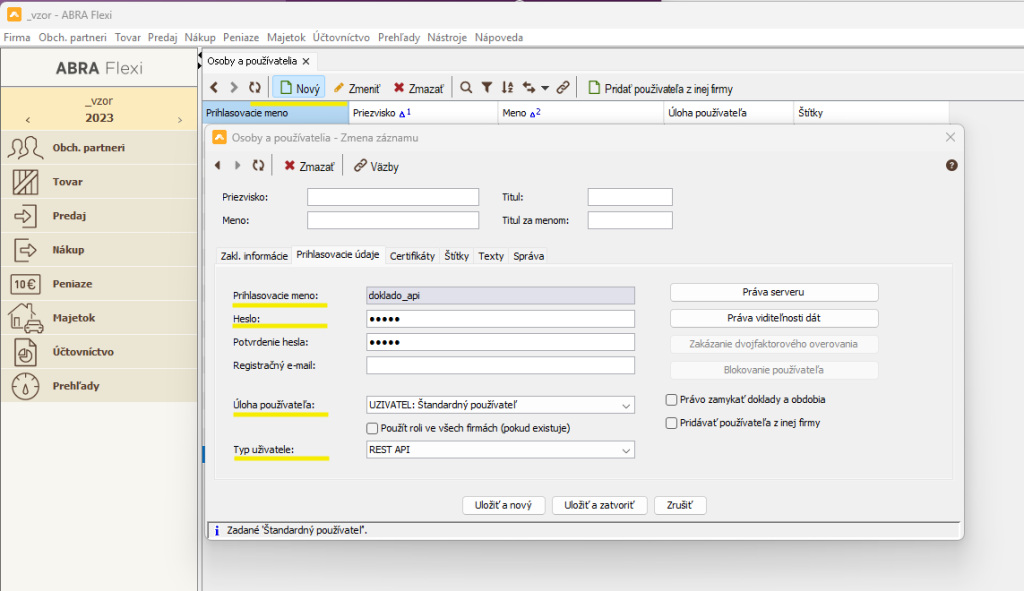Image resolution: width=1024 pixels, height=591 pixels.
Task: Click the Registračný e-mail field
Action: (x=500, y=366)
